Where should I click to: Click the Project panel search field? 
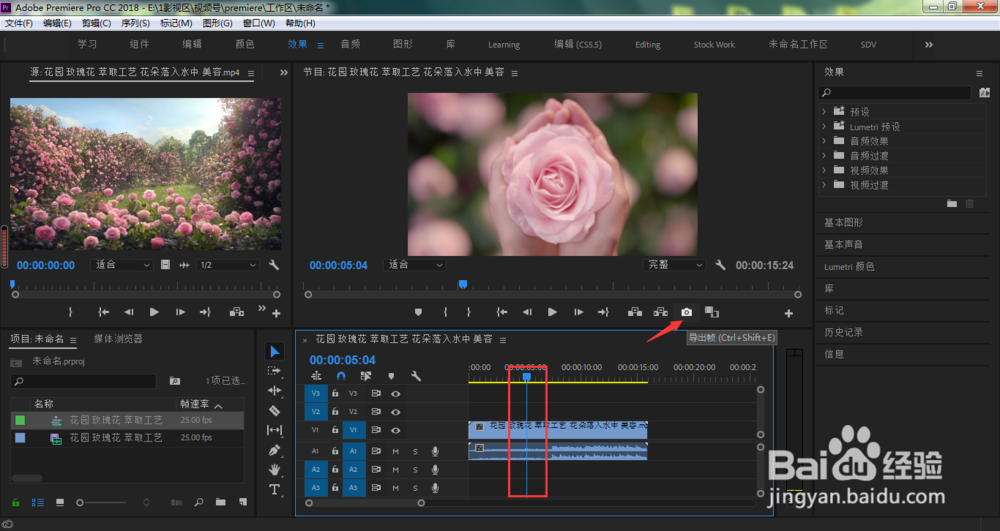pos(84,381)
